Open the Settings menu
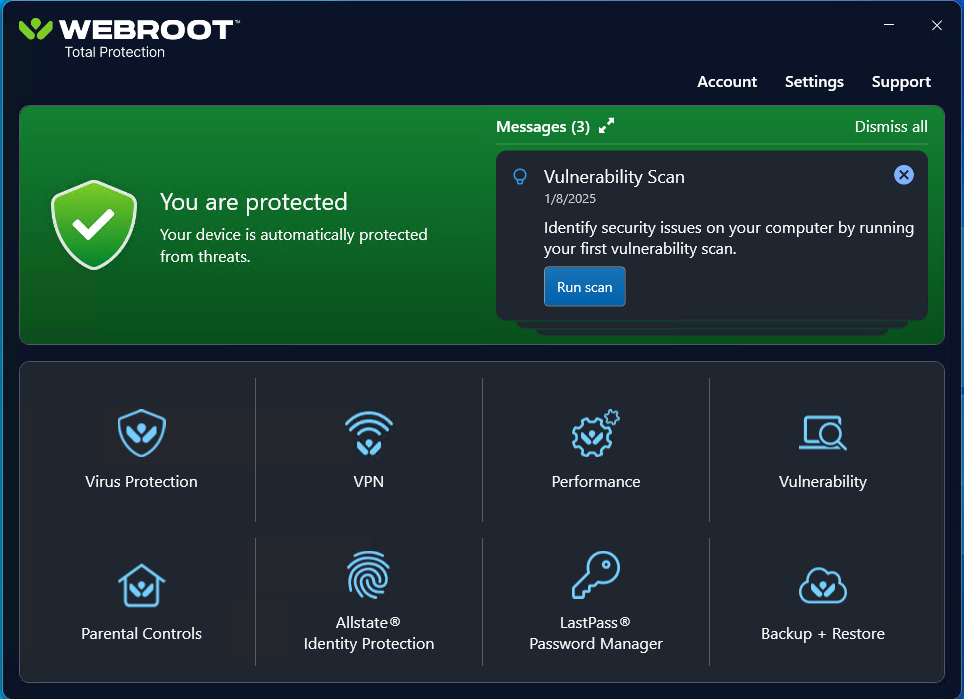964x699 pixels. [814, 82]
